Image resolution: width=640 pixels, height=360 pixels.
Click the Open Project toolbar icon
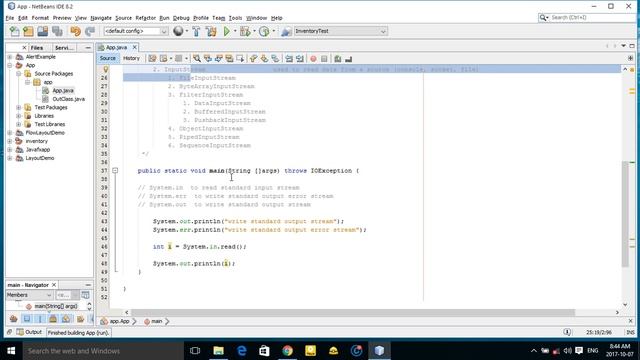coord(42,31)
